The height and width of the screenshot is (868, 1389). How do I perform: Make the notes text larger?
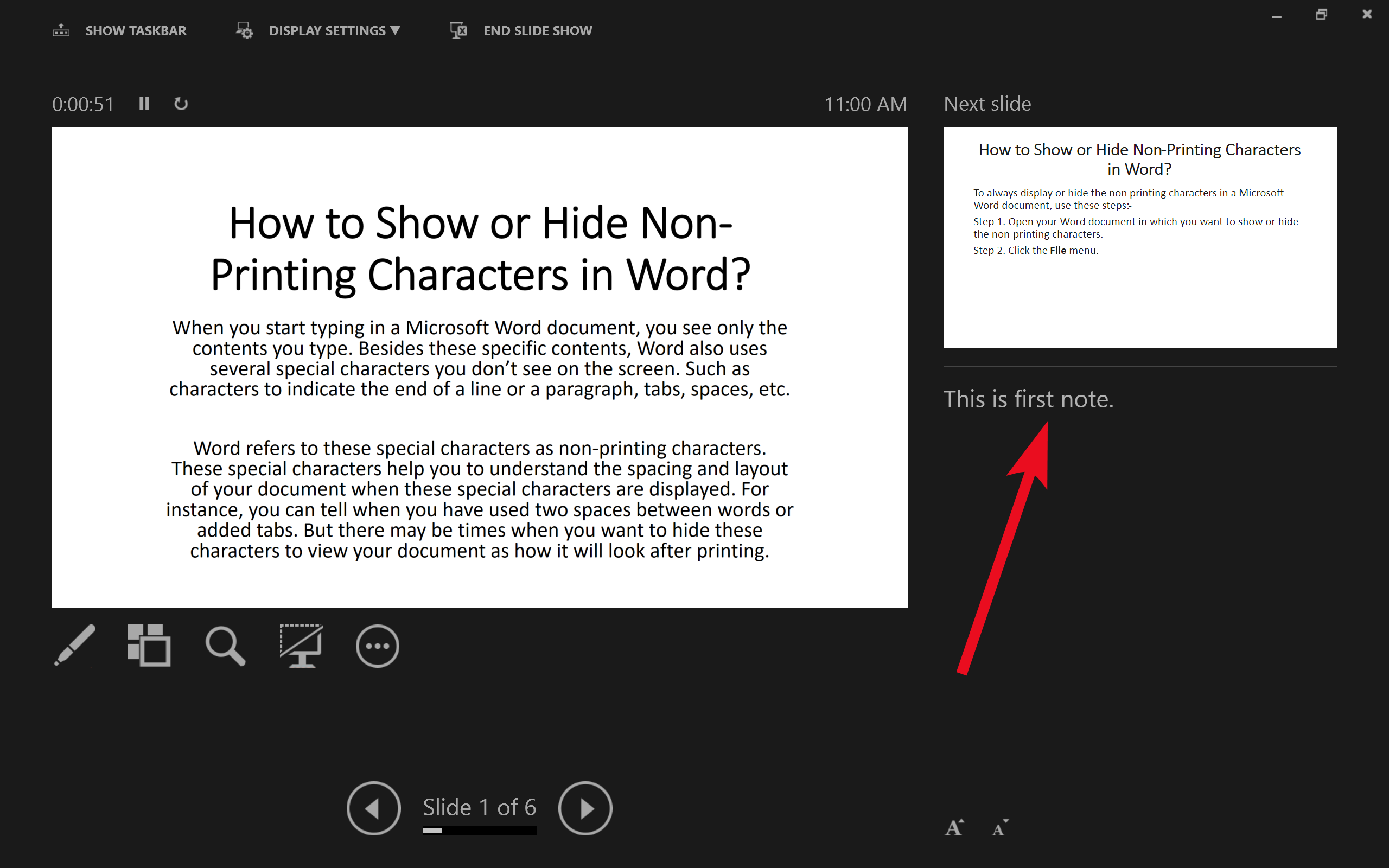pos(954,827)
